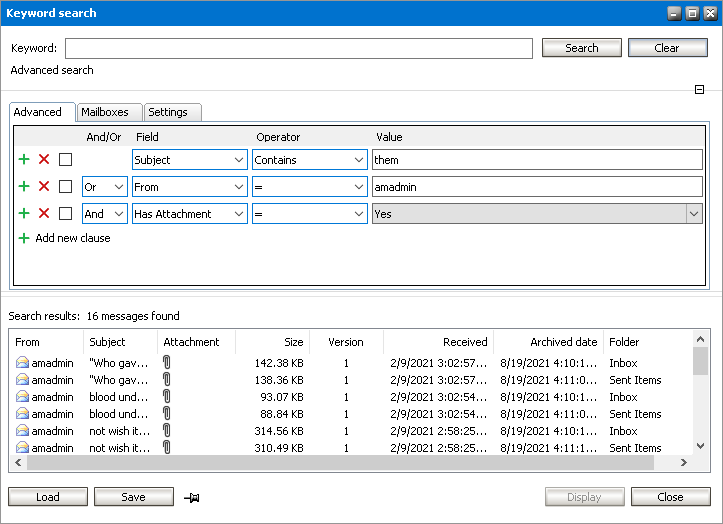
Task: Check the Subject clause checkbox
Action: click(x=65, y=159)
